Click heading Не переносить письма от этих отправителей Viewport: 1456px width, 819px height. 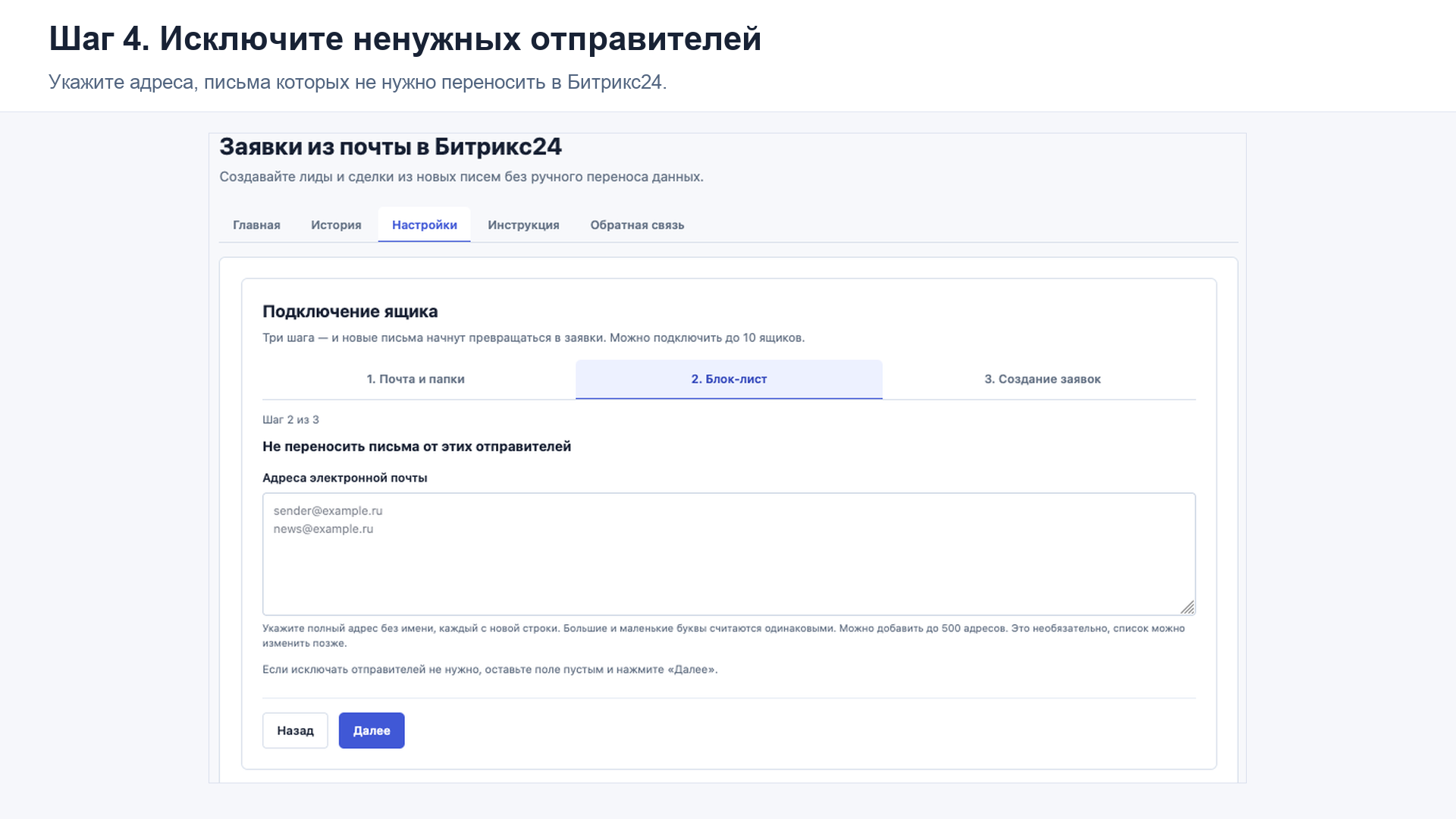click(416, 447)
